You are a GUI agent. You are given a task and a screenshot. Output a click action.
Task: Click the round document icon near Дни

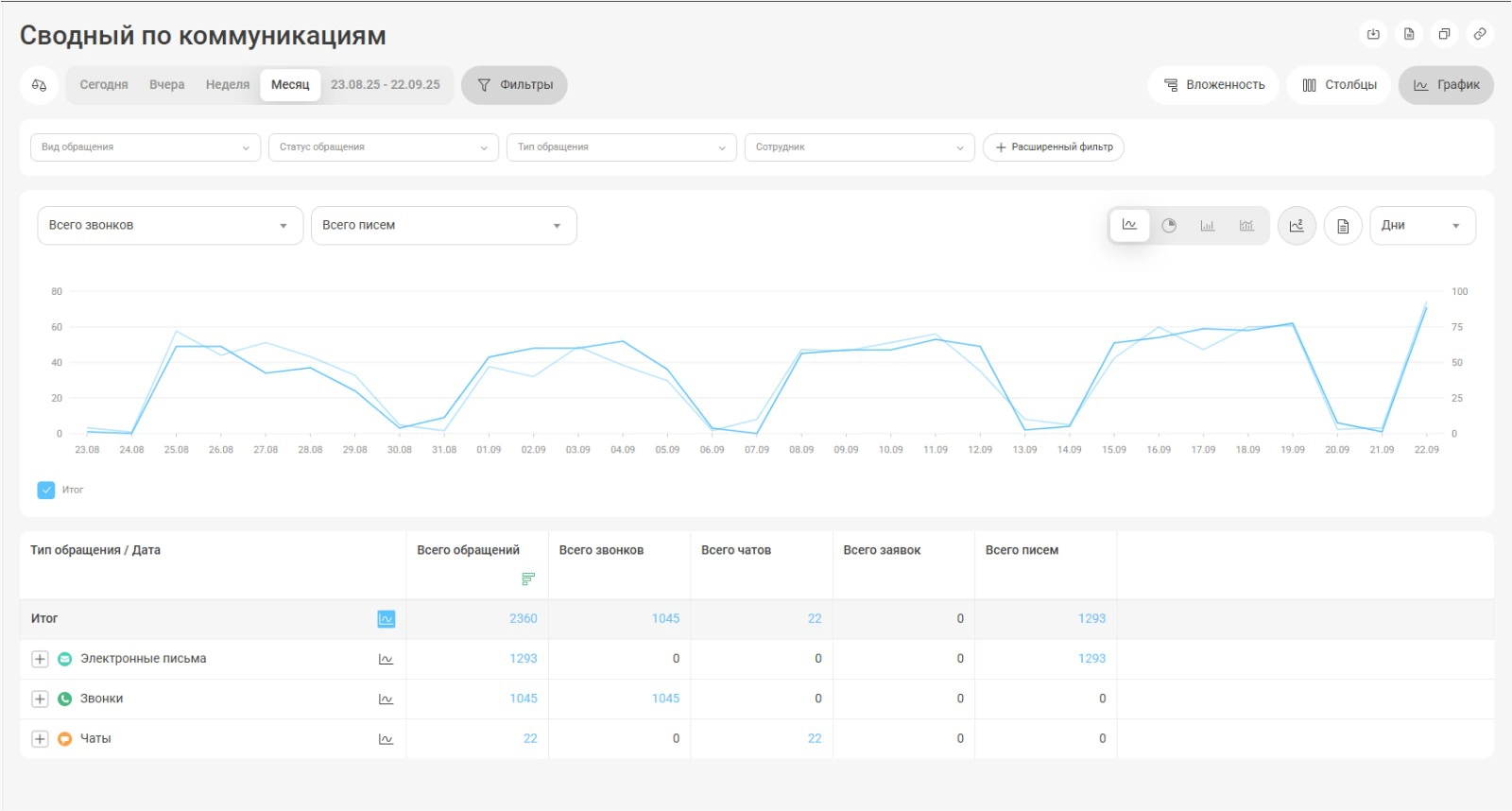(1343, 226)
